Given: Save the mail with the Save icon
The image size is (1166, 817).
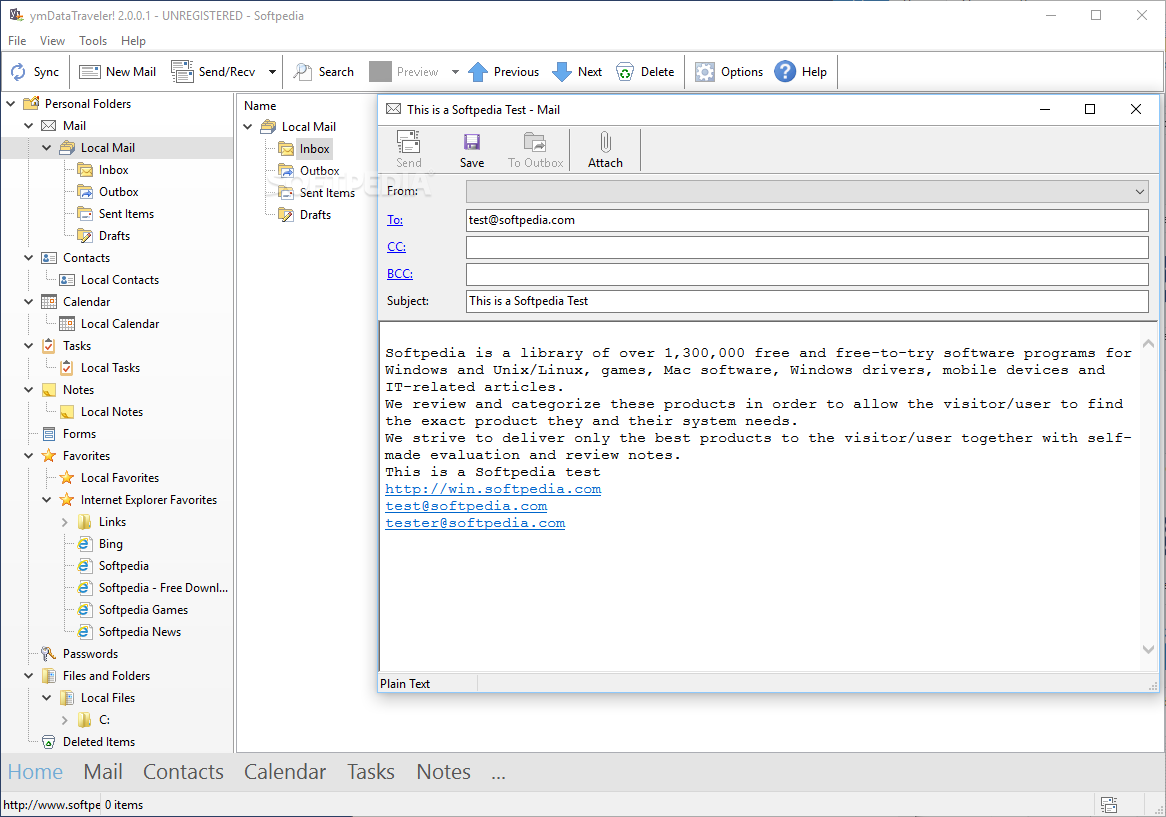Looking at the screenshot, I should 471,142.
